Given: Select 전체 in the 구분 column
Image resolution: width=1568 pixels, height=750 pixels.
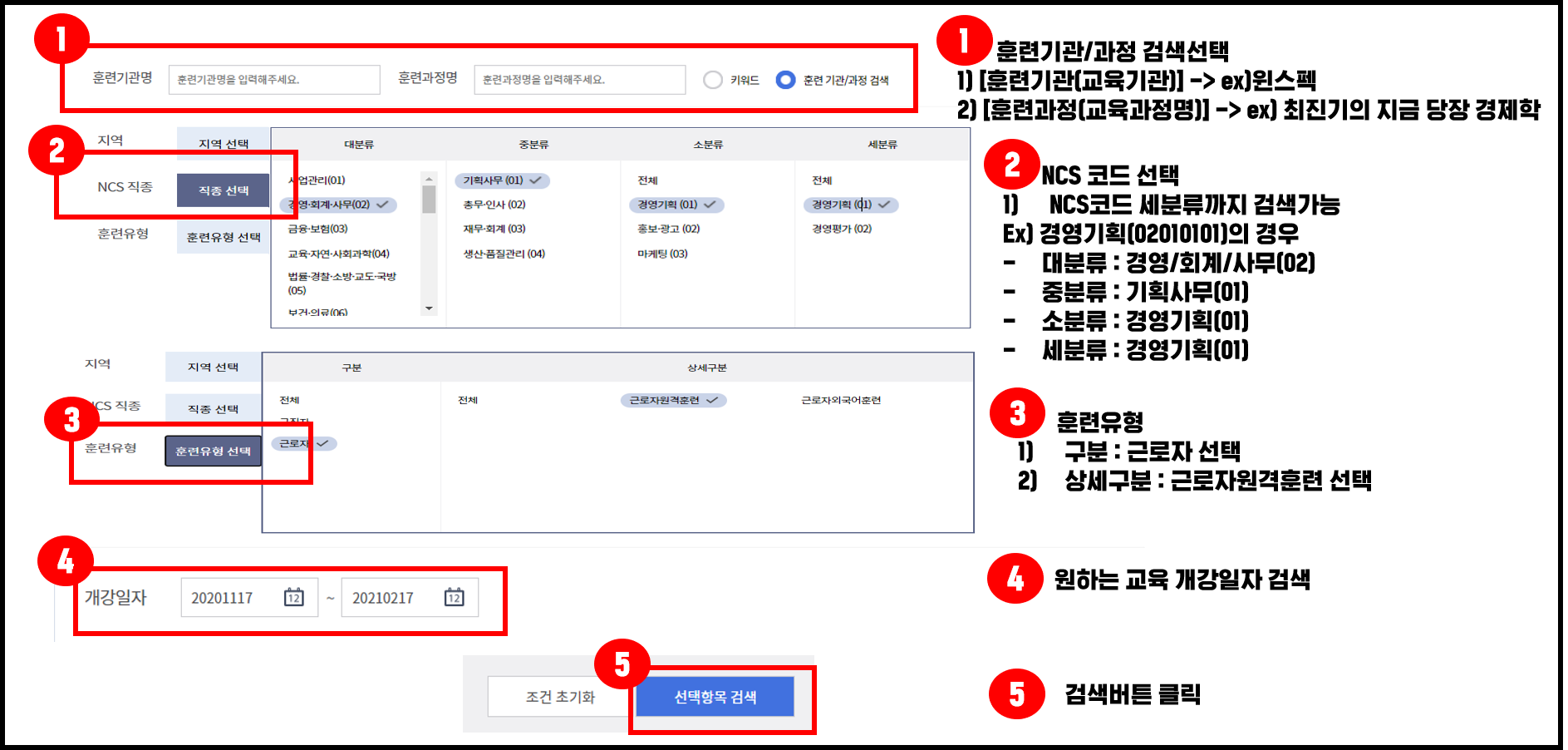Looking at the screenshot, I should coord(289,400).
